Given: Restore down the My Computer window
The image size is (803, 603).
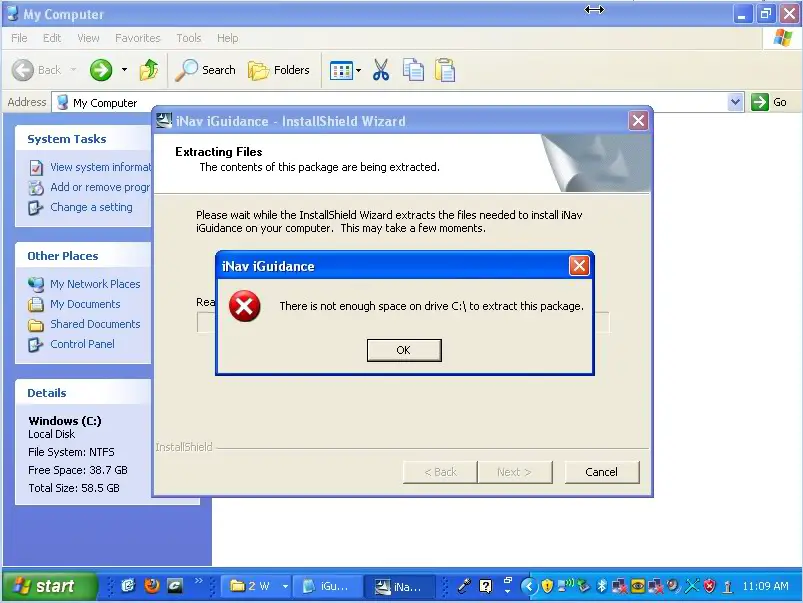Looking at the screenshot, I should [766, 14].
